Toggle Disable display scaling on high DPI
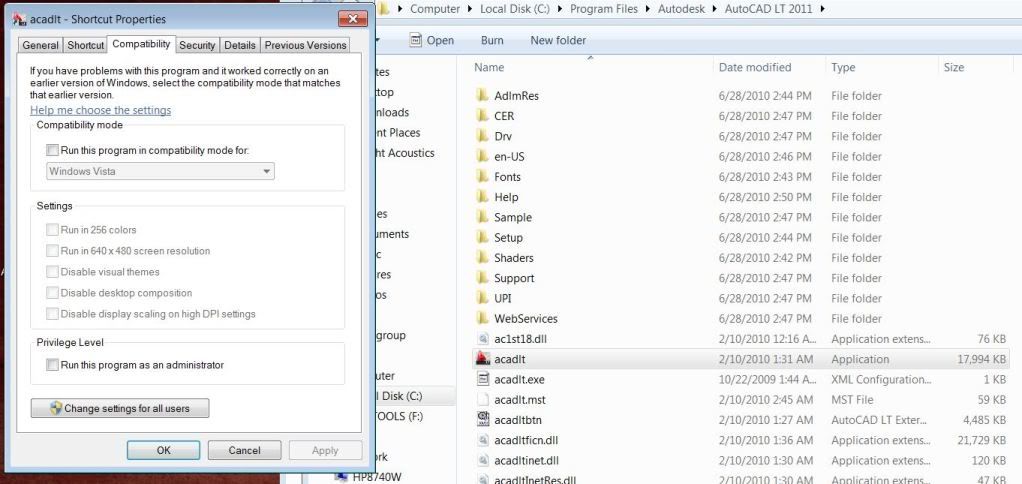The height and width of the screenshot is (484, 1022). (52, 314)
